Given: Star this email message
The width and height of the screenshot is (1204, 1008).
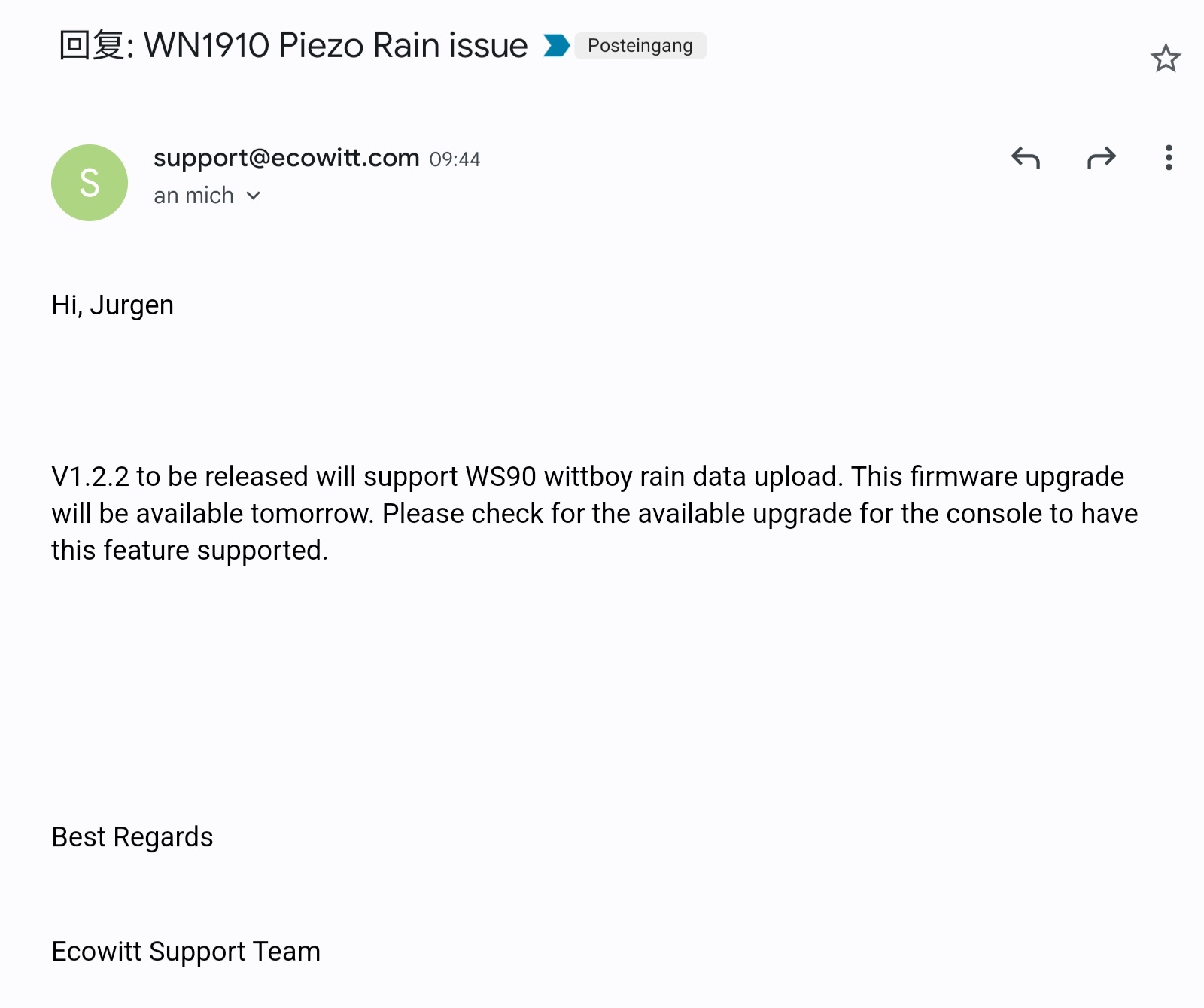Looking at the screenshot, I should pos(1166,59).
